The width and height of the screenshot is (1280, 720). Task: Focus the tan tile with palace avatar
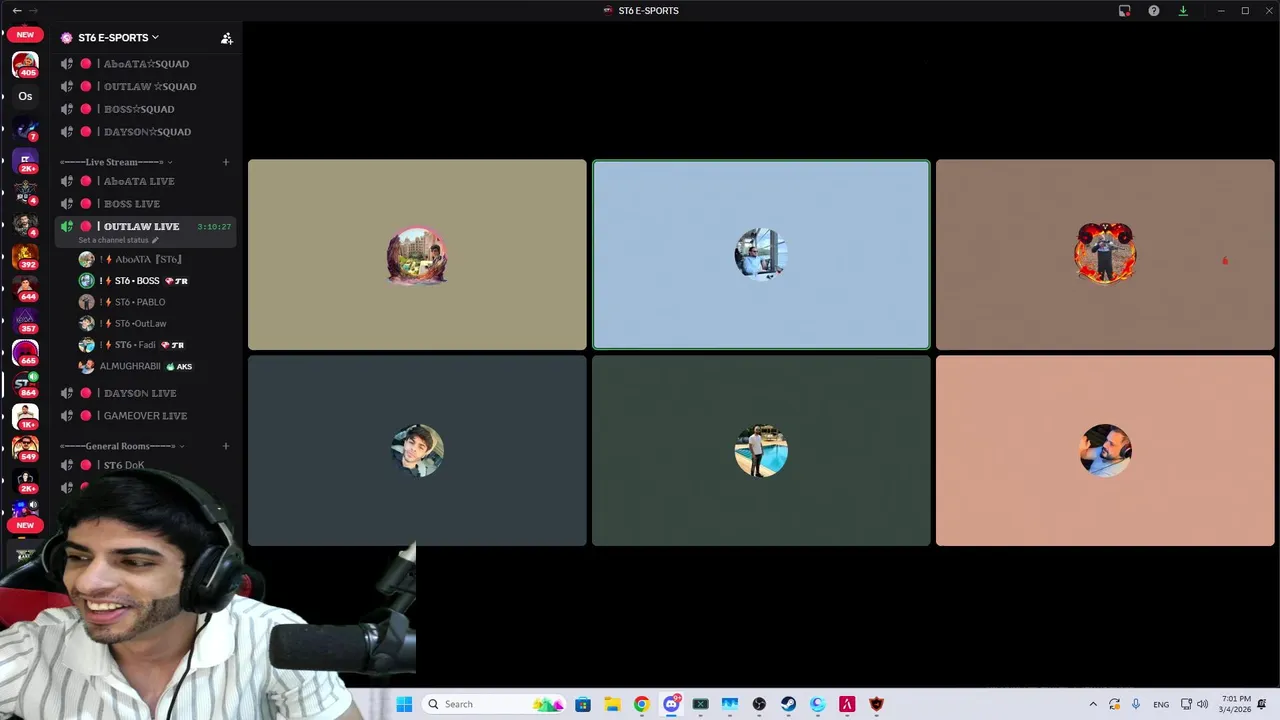click(x=417, y=255)
